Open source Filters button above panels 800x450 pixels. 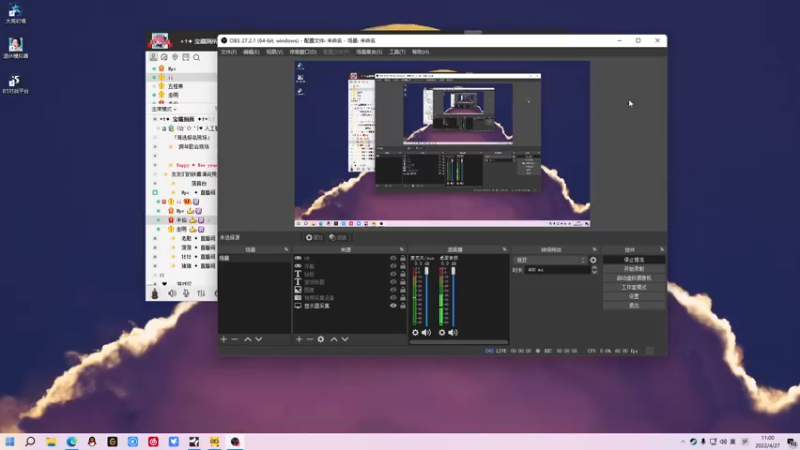[338, 237]
